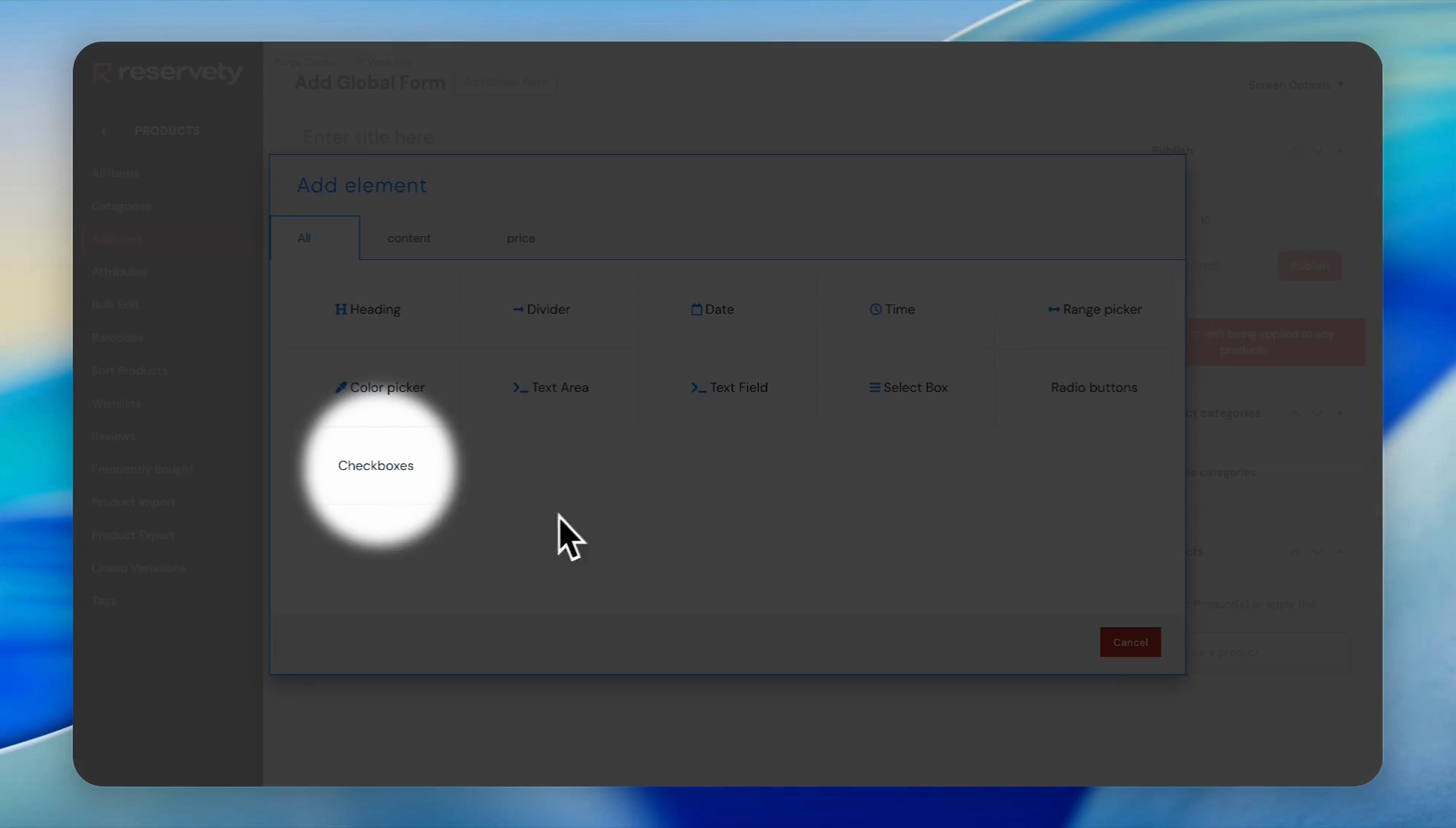This screenshot has width=1456, height=828.
Task: Choose the Text Area element
Action: (551, 388)
